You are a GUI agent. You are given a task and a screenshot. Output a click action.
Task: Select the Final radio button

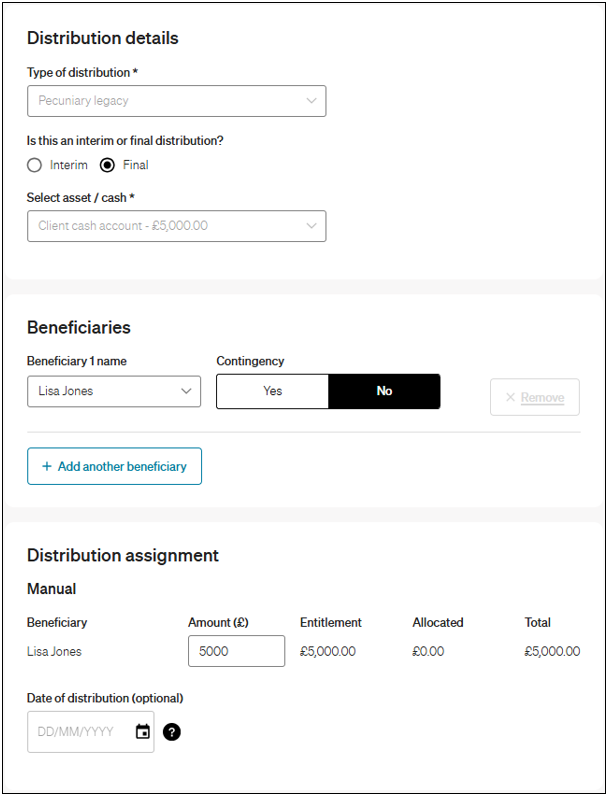(x=108, y=165)
